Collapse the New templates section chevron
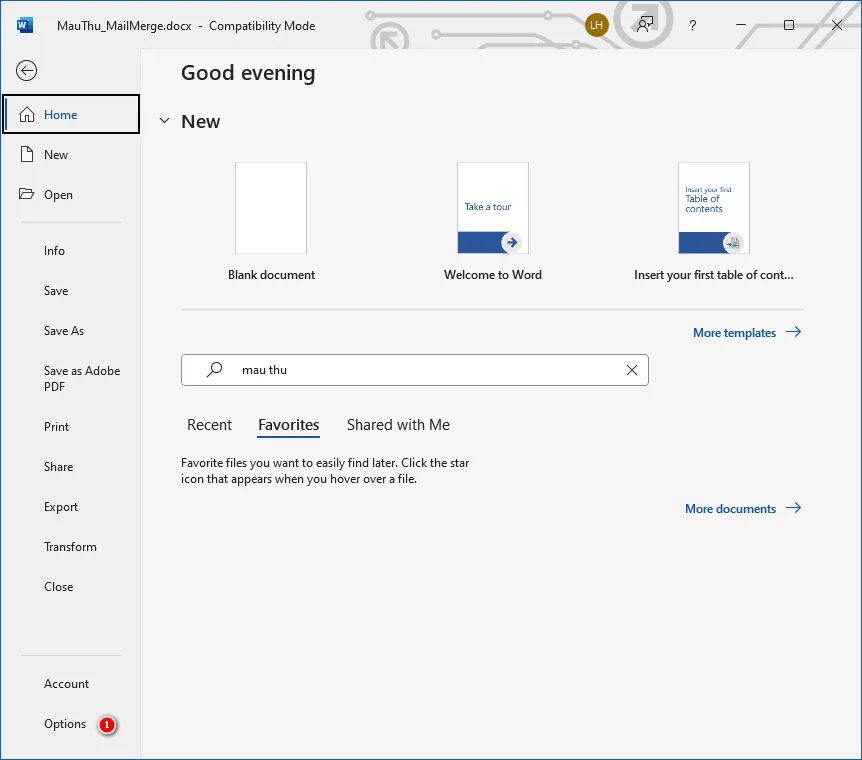This screenshot has height=760, width=862. point(165,121)
